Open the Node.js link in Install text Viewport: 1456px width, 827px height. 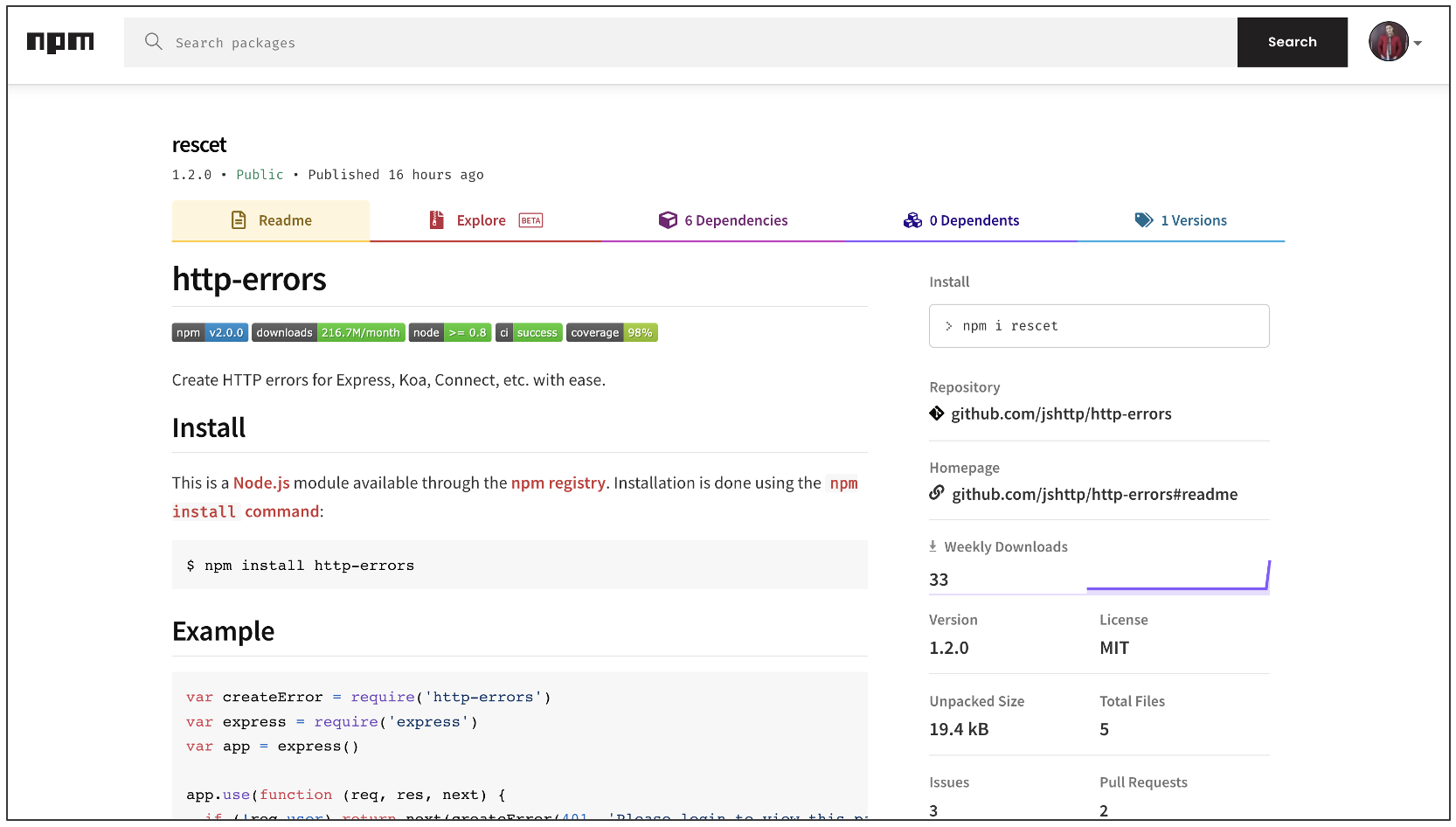coord(261,483)
